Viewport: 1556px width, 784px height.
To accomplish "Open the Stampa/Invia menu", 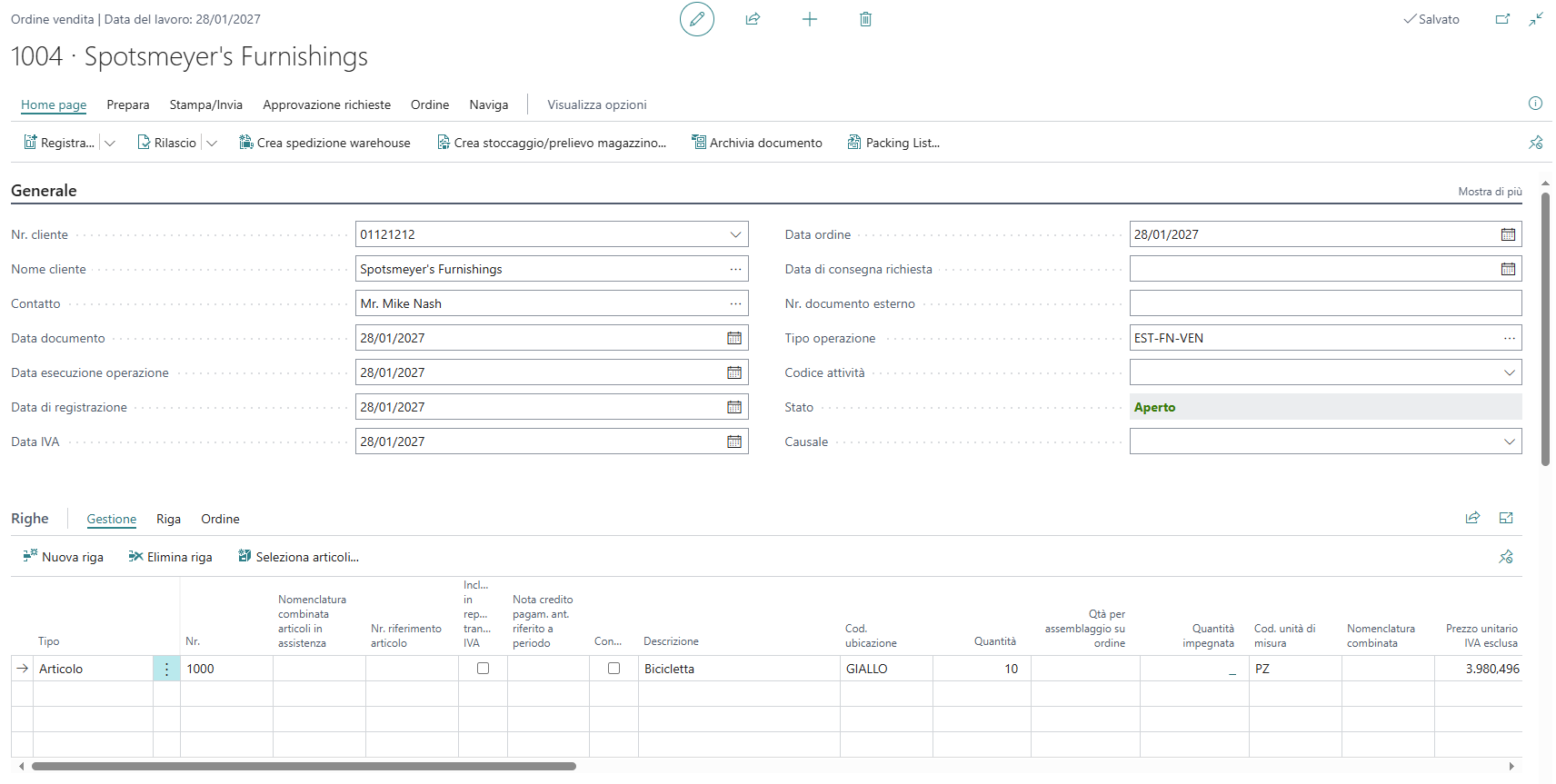I will pos(206,104).
